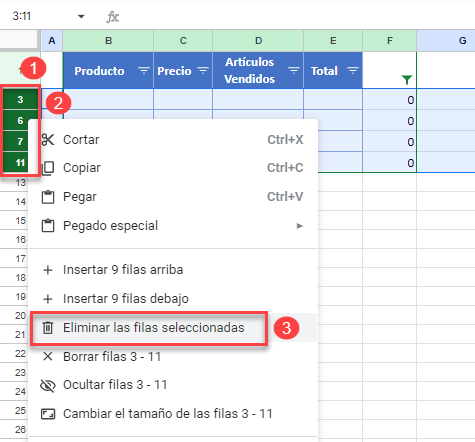The height and width of the screenshot is (442, 475).
Task: Select Eliminar las filas seleccionadas
Action: (x=173, y=328)
